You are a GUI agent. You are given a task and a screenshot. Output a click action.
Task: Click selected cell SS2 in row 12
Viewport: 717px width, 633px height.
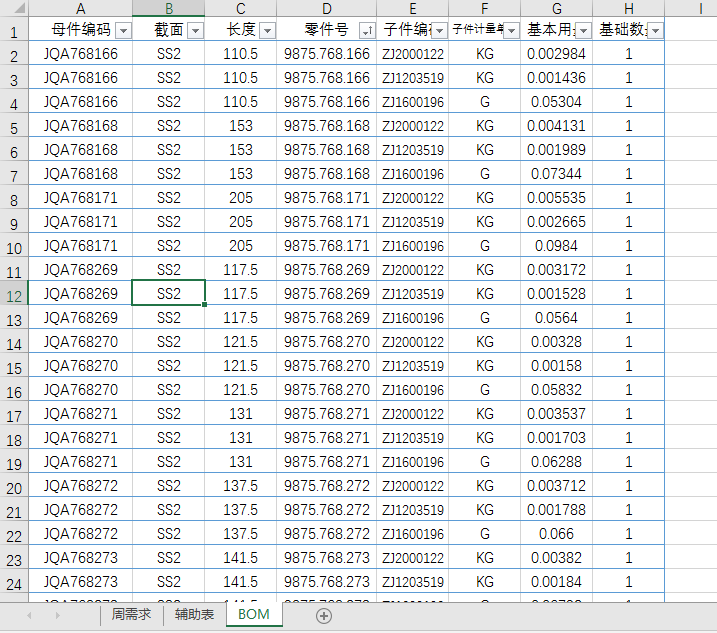click(169, 294)
